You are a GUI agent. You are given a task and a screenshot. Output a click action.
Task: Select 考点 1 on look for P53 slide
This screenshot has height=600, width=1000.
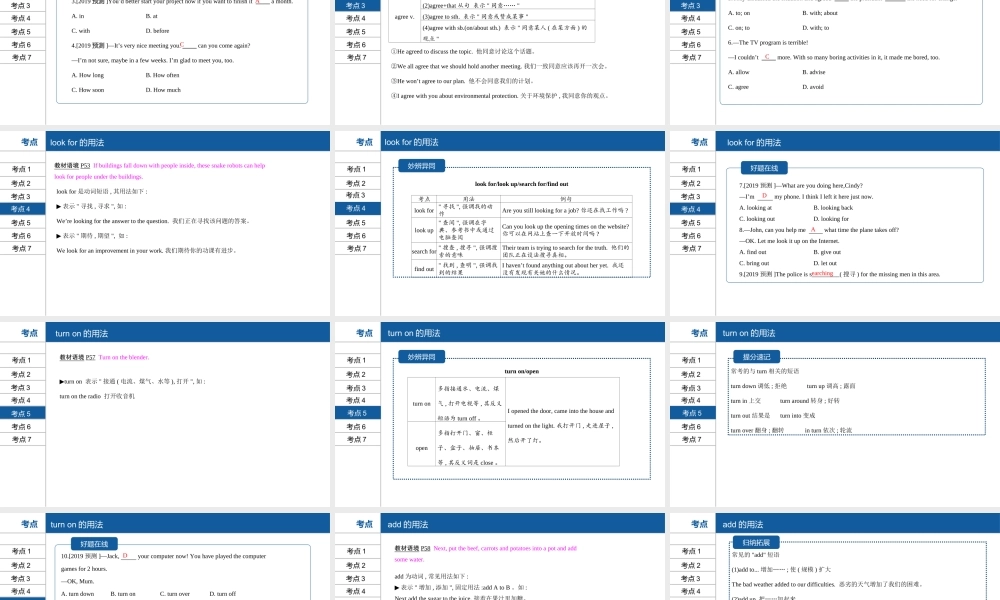coord(22,169)
